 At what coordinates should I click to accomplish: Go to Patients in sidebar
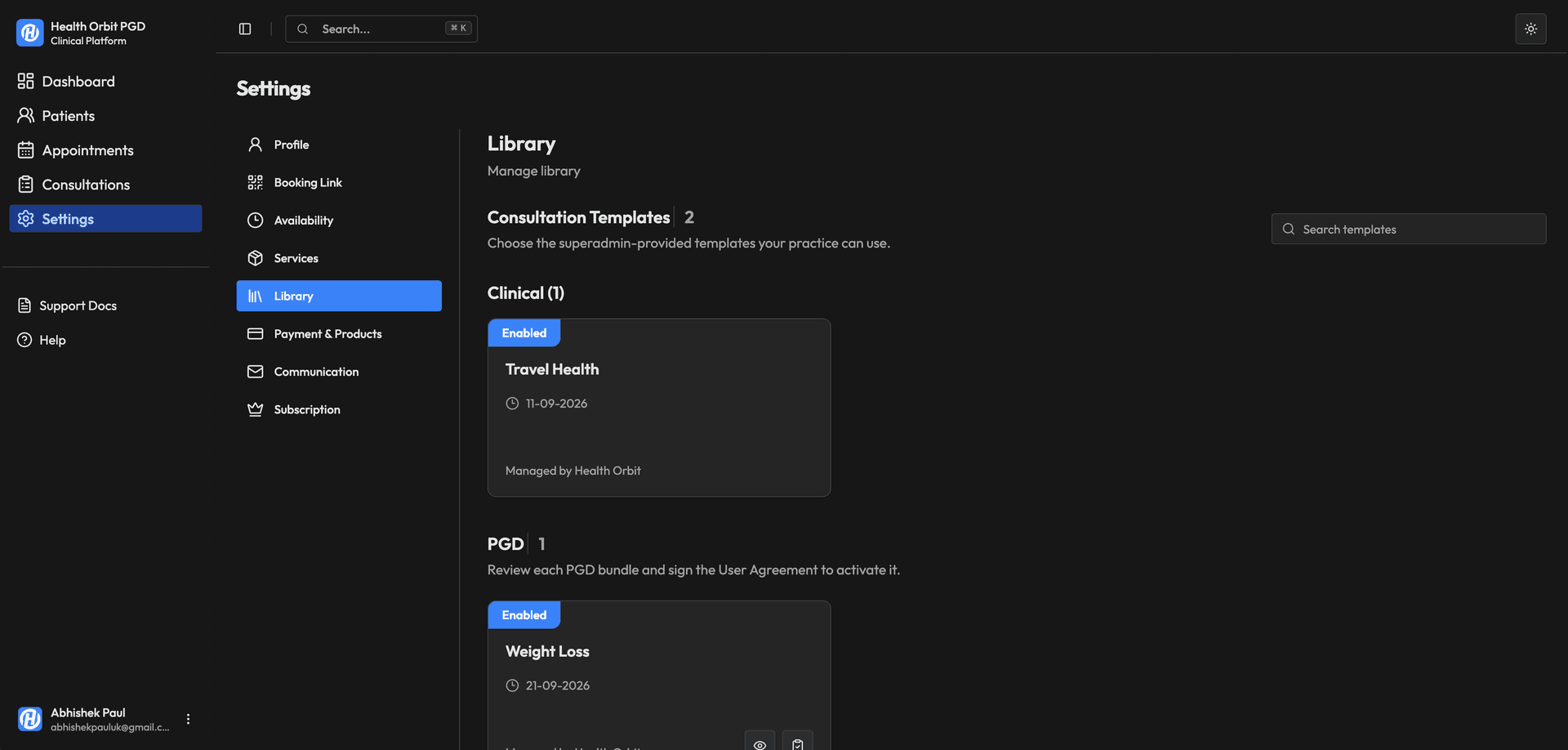click(105, 116)
